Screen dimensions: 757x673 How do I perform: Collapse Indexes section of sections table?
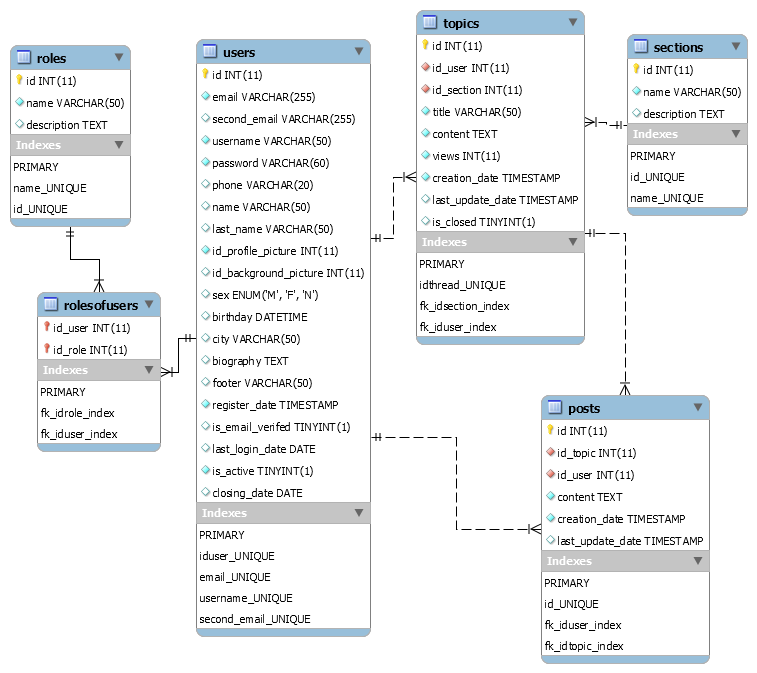tap(736, 133)
